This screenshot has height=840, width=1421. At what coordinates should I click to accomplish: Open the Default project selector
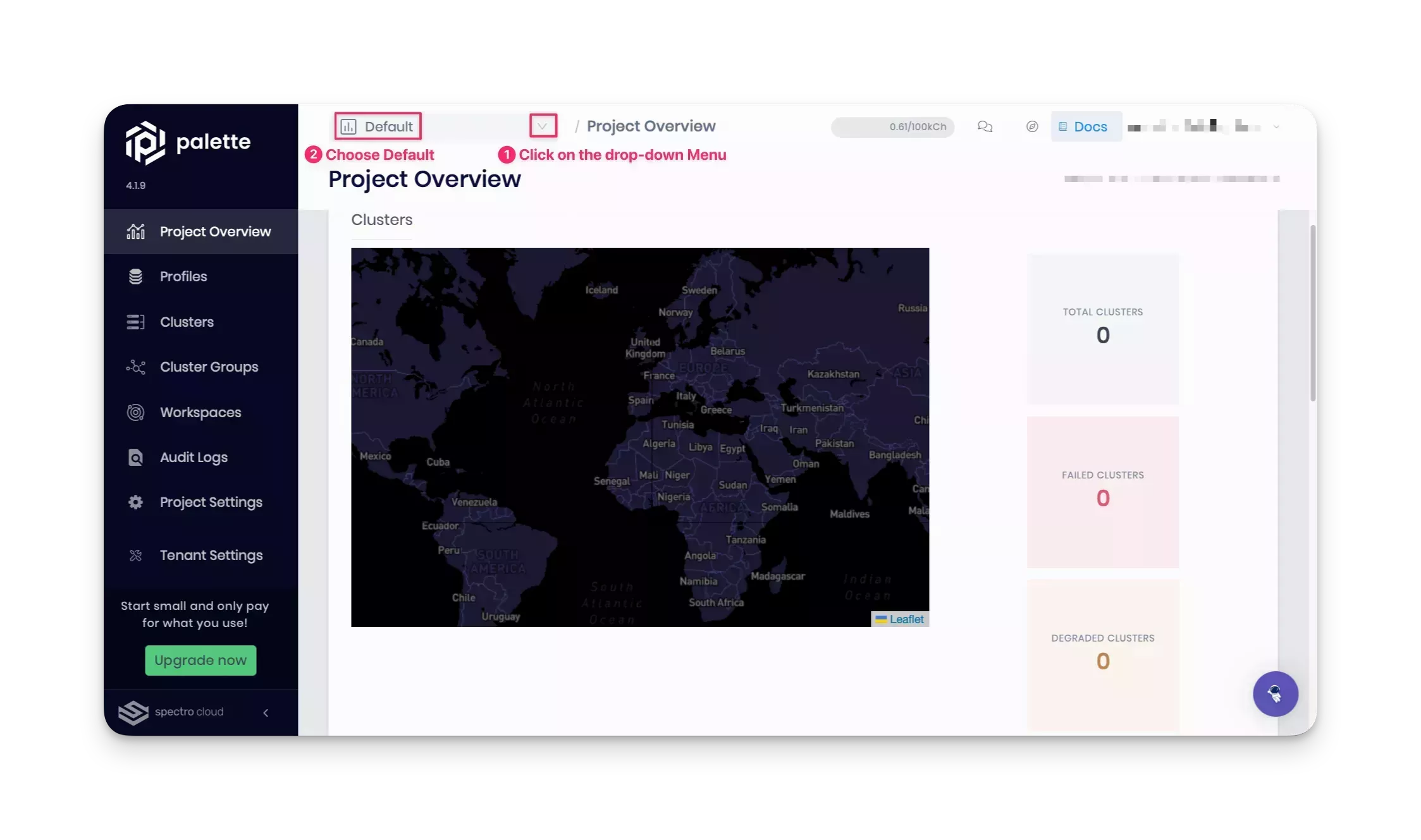pos(378,126)
